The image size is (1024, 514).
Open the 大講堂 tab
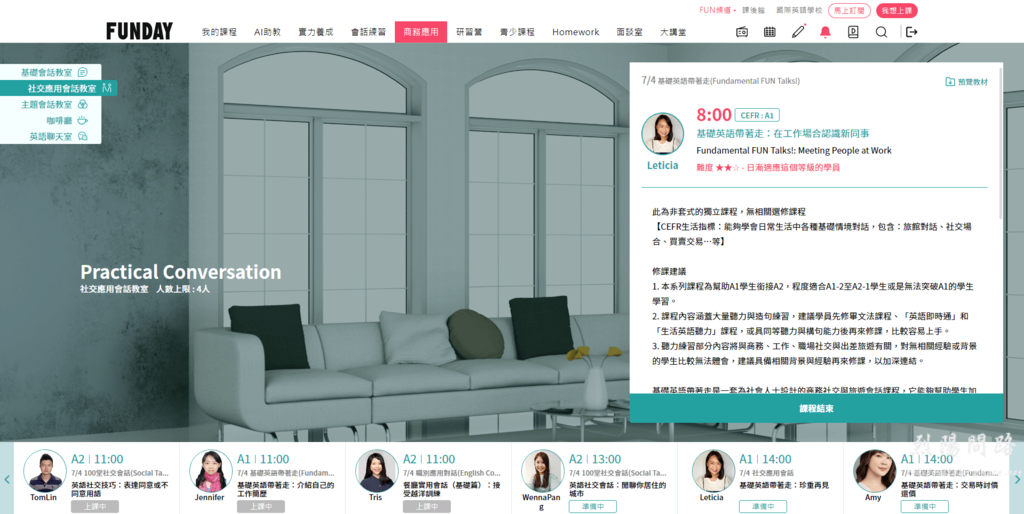[x=673, y=31]
